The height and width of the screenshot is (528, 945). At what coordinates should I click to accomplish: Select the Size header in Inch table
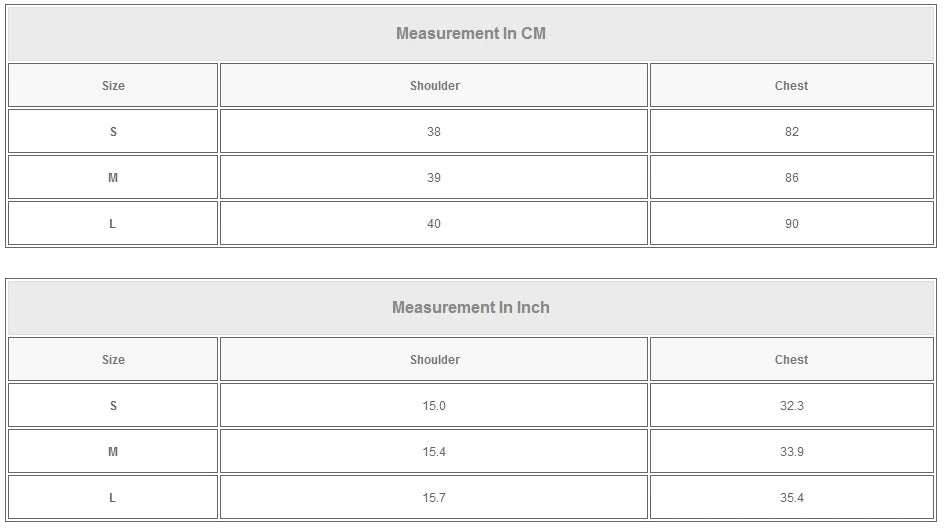[113, 360]
